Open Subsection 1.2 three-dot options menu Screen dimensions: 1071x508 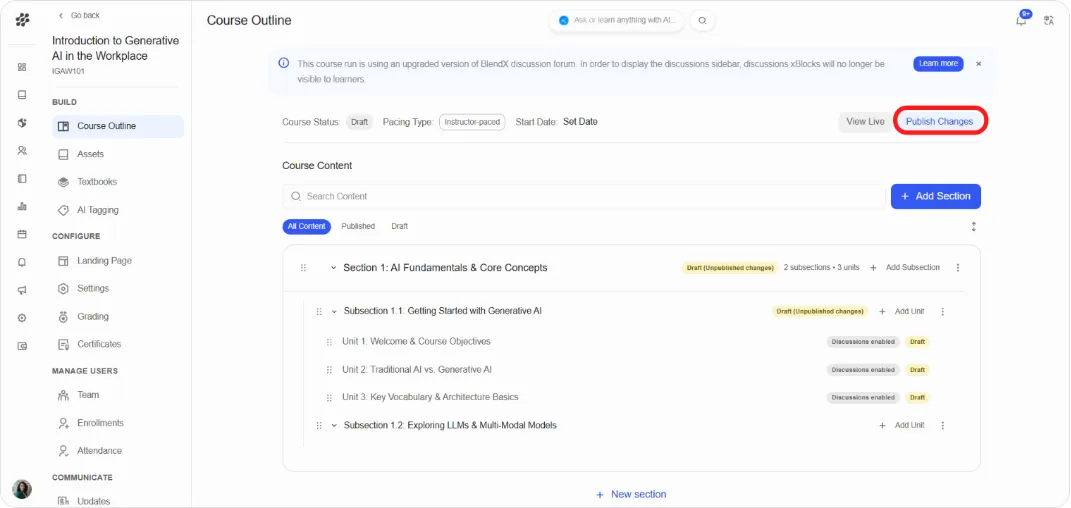pos(943,425)
